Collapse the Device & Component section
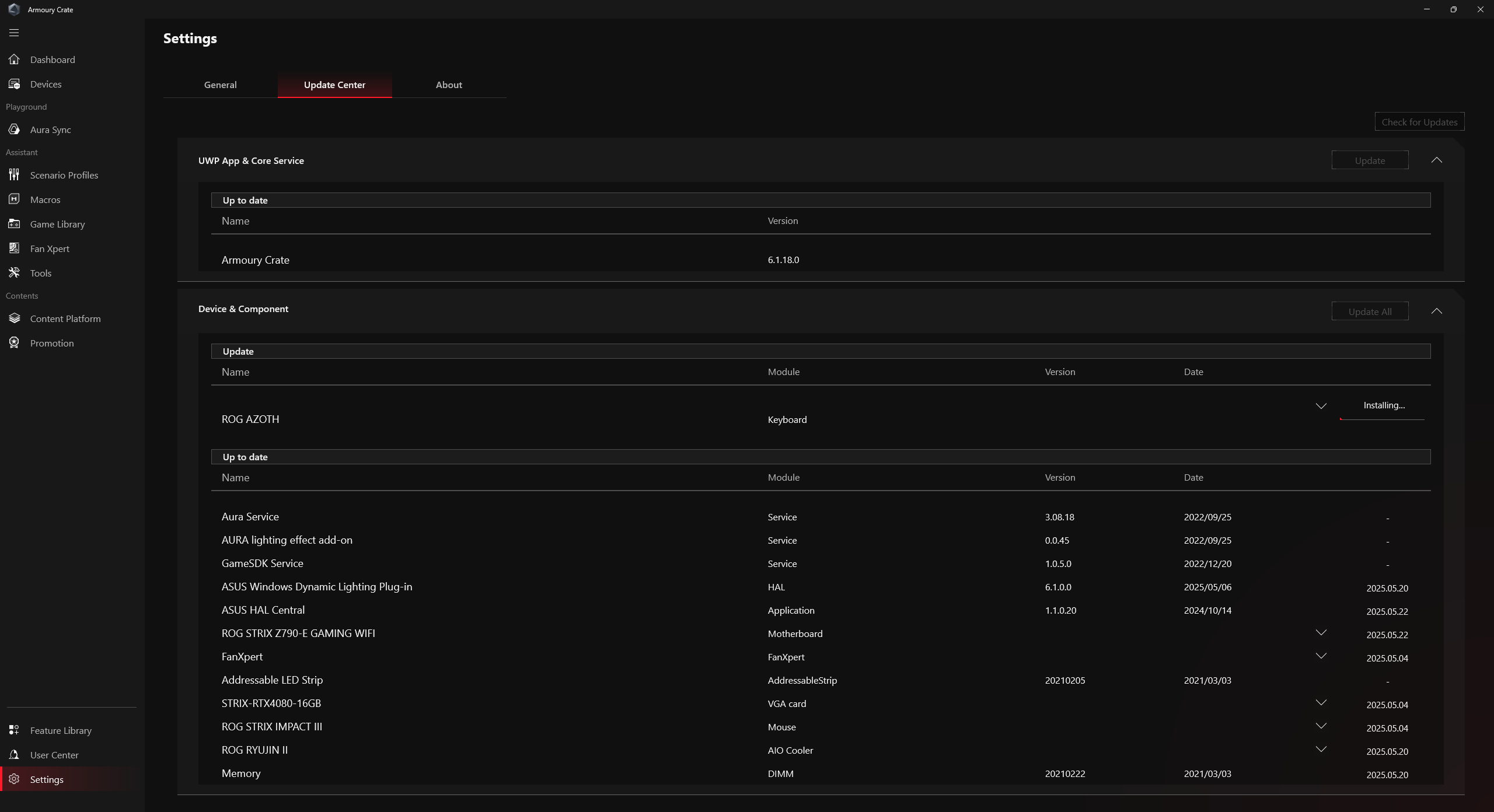1494x812 pixels. (x=1436, y=311)
